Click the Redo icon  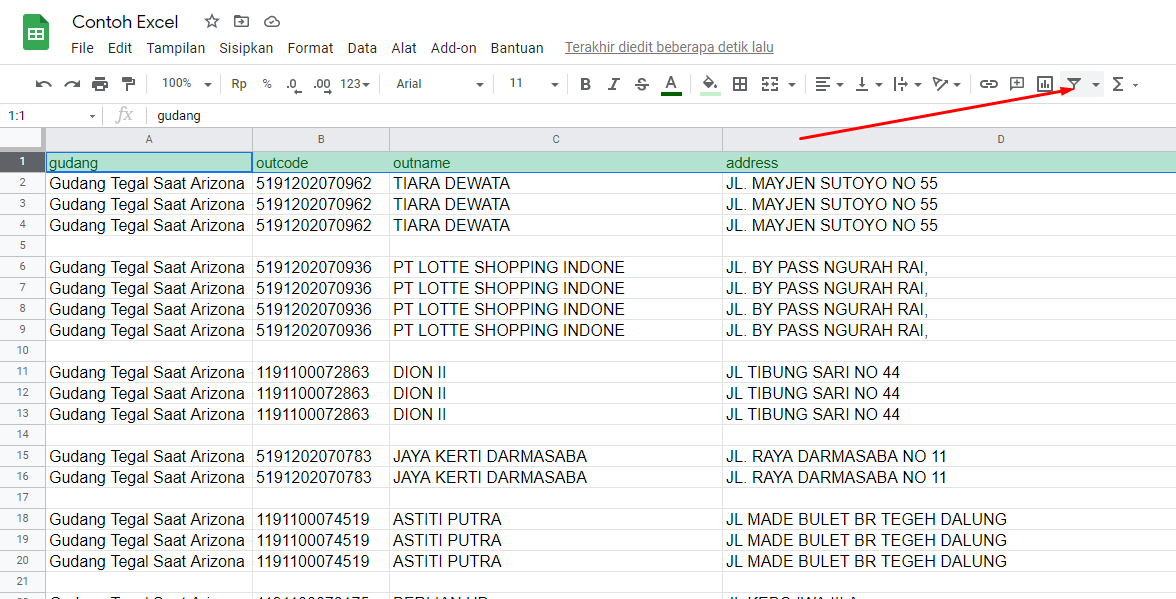click(x=72, y=84)
